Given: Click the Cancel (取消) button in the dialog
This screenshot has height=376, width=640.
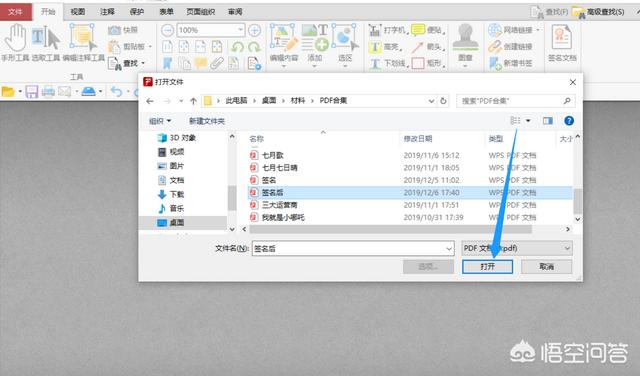Looking at the screenshot, I should 547,267.
